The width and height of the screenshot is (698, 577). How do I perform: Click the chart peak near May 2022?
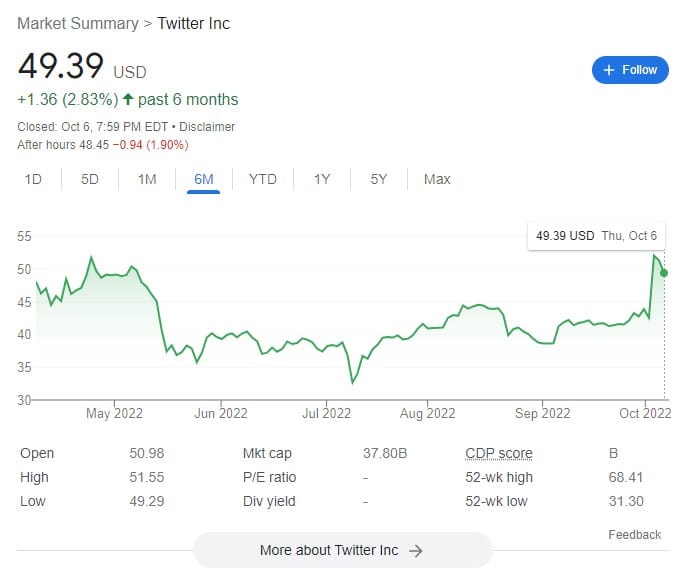(x=91, y=257)
